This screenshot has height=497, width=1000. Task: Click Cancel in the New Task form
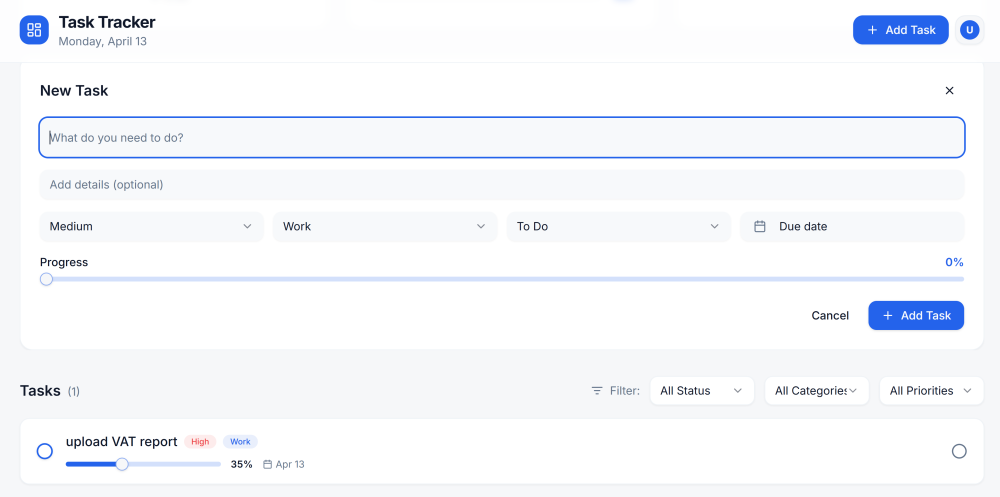pos(830,316)
